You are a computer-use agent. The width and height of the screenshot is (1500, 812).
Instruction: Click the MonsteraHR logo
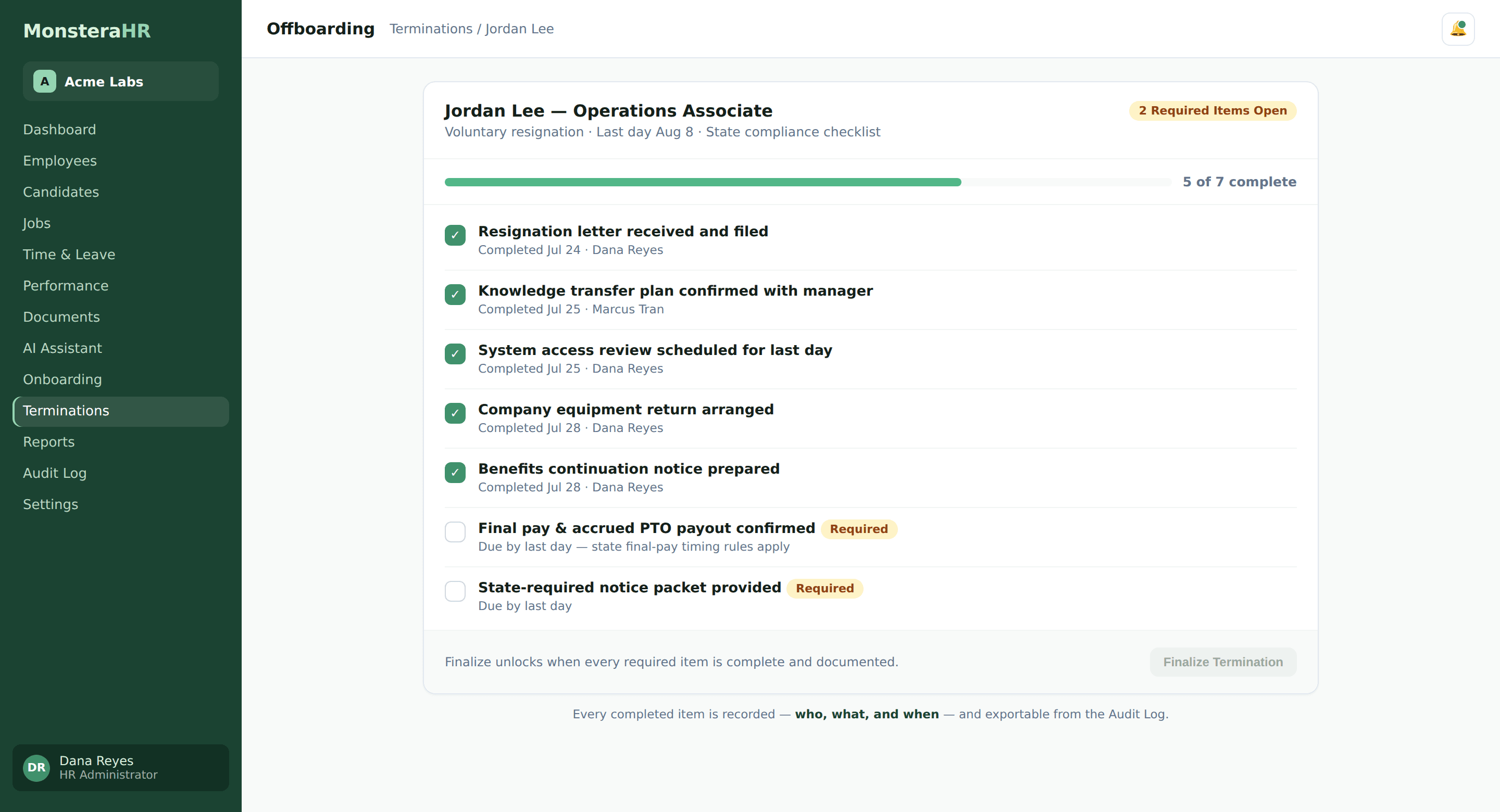87,30
